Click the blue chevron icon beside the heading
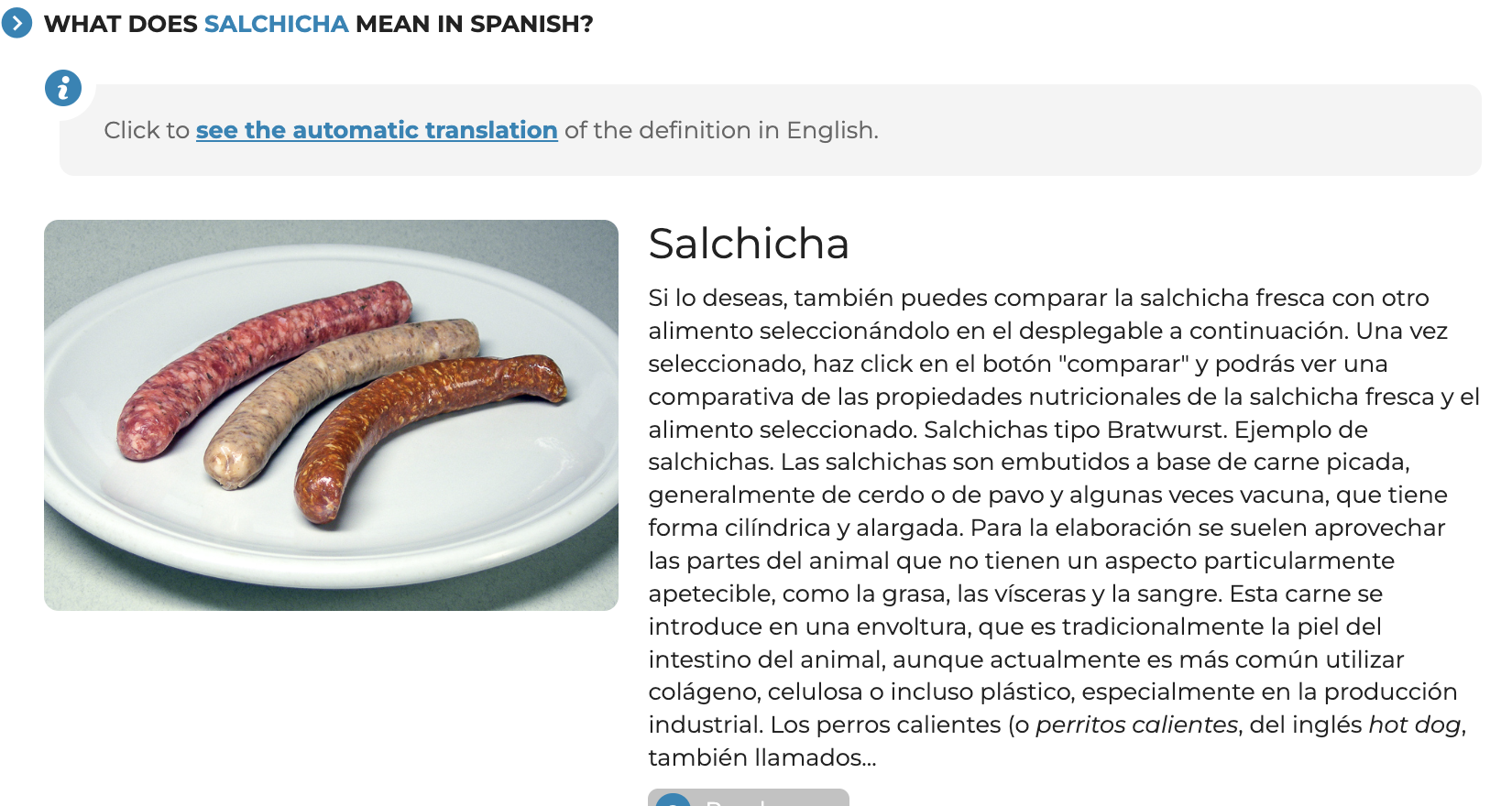Viewport: 1512px width, 806px height. tap(16, 23)
